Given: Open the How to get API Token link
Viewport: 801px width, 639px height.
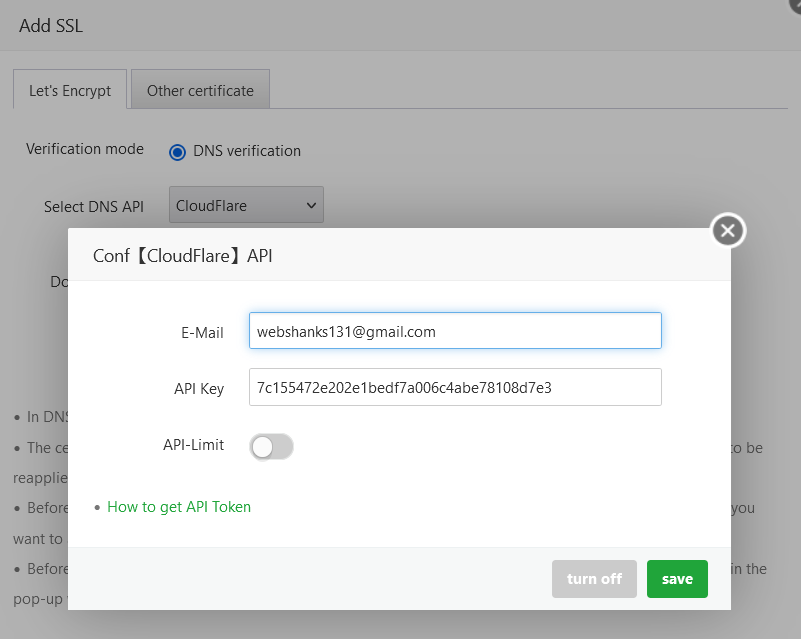Looking at the screenshot, I should (x=179, y=507).
